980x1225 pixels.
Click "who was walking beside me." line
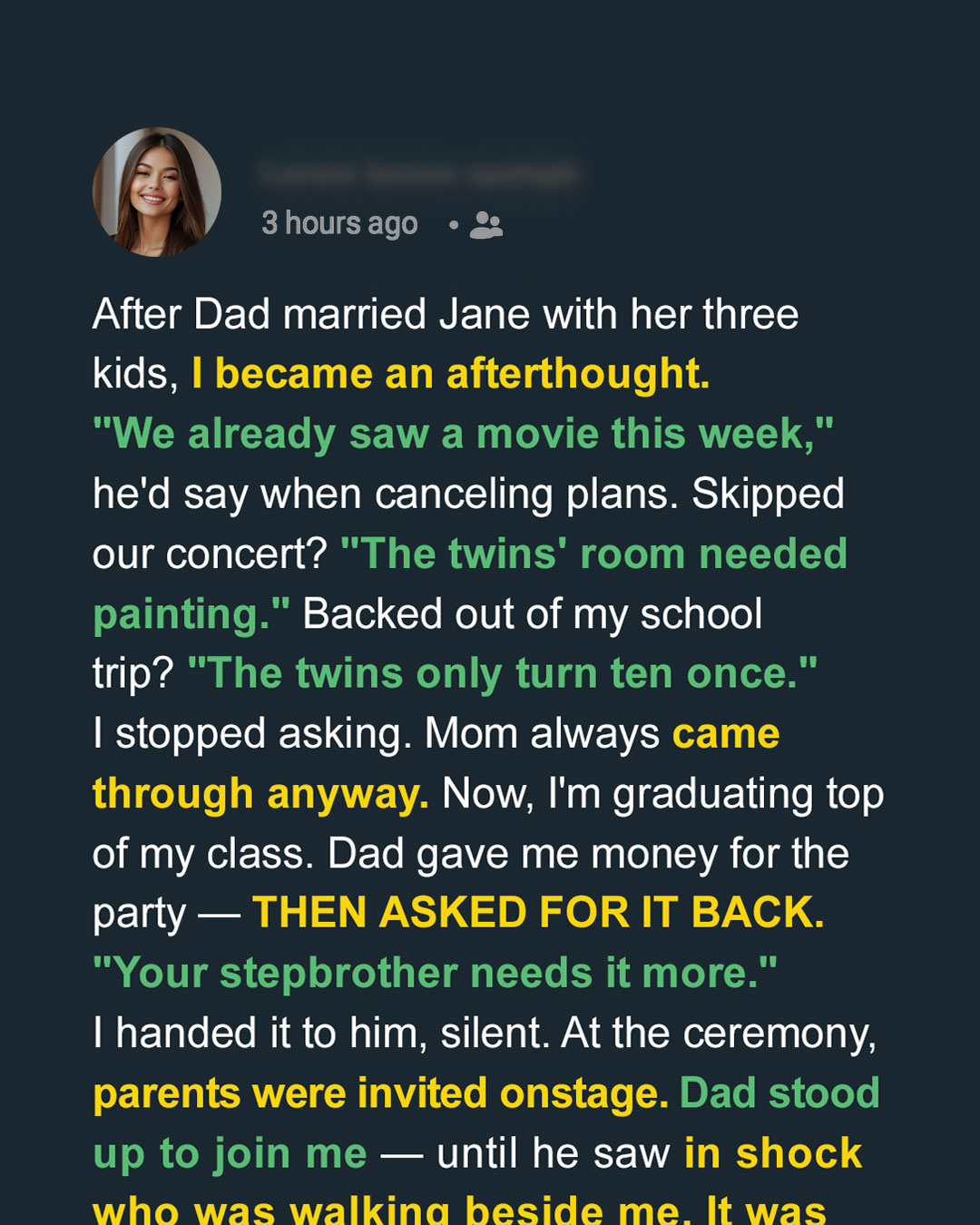pyautogui.click(x=393, y=1210)
